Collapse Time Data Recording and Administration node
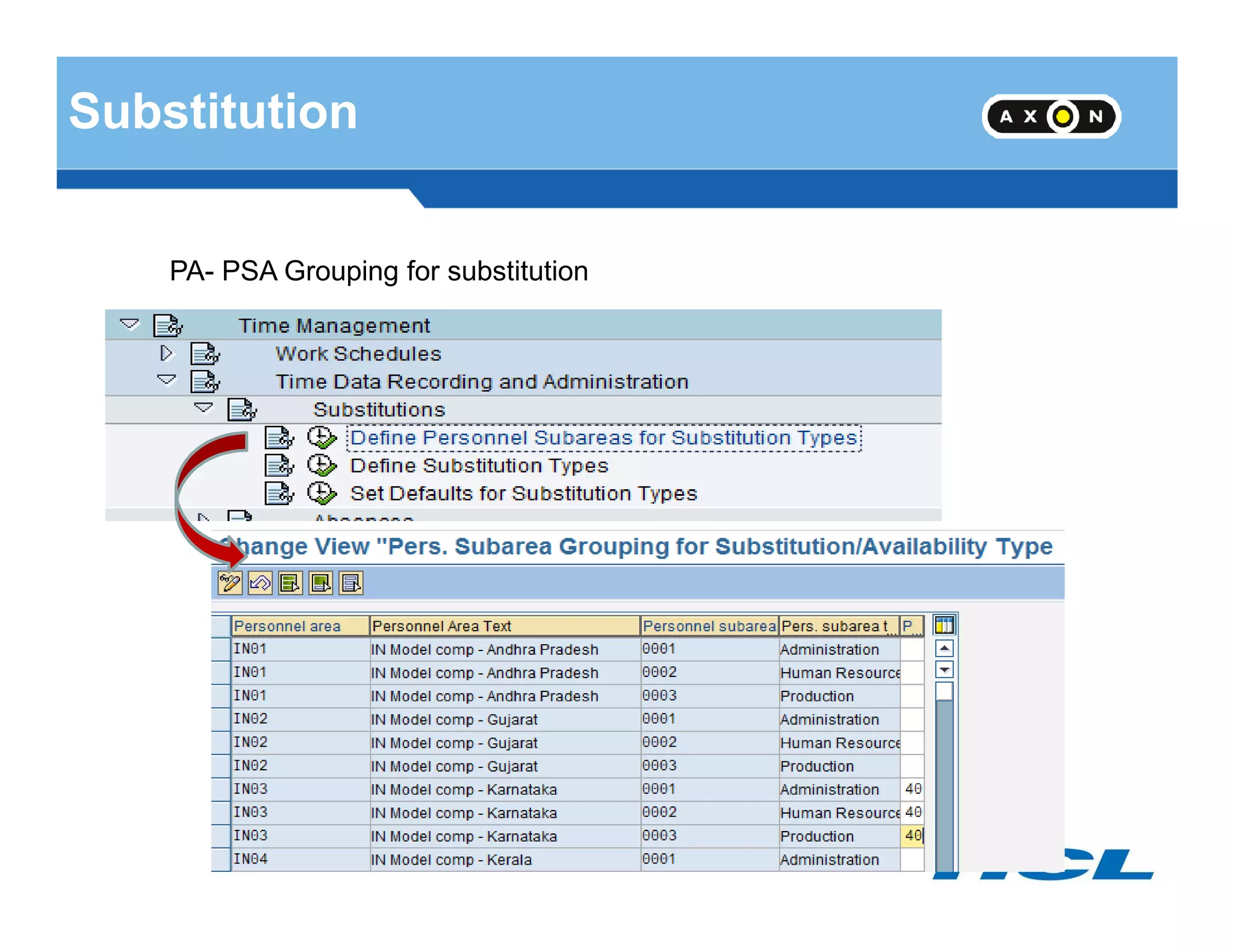This screenshot has height=952, width=1233. click(x=166, y=380)
